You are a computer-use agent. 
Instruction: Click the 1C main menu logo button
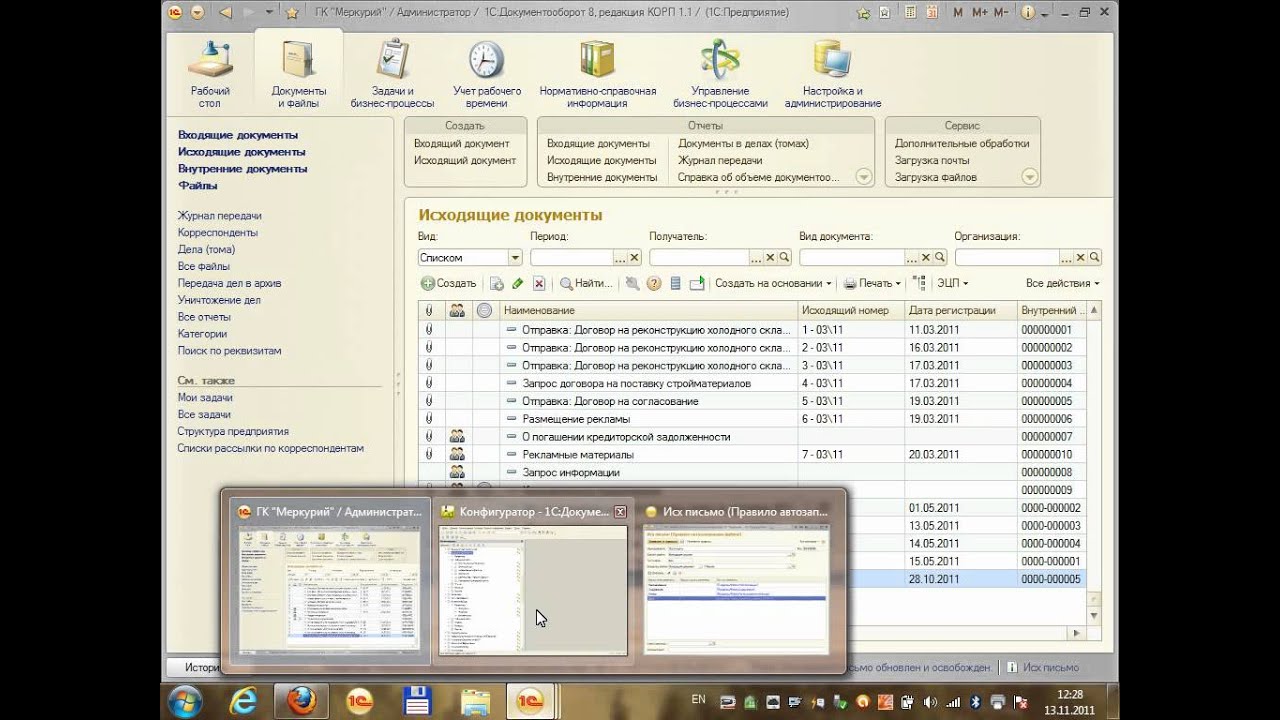point(175,12)
